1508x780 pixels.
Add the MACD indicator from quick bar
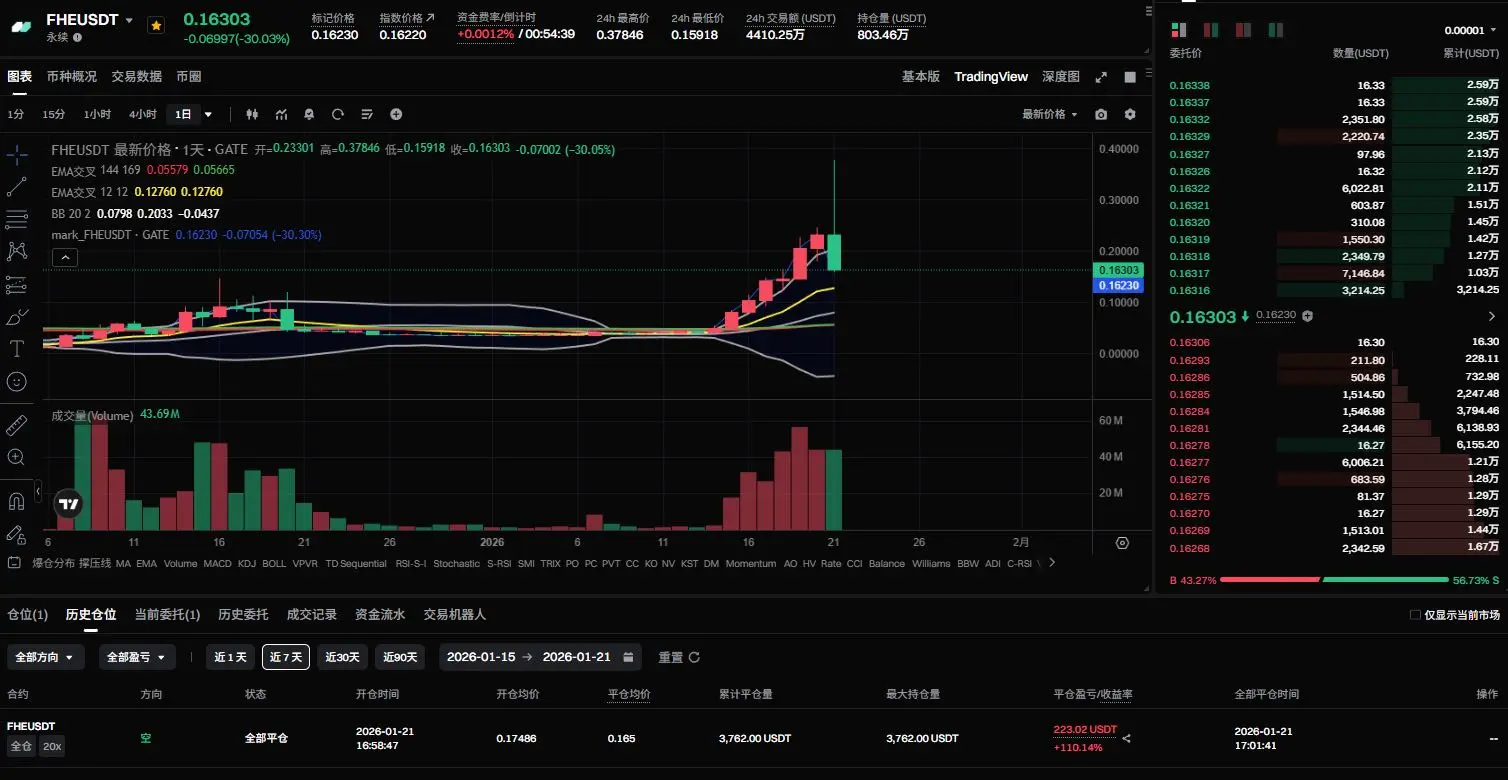click(x=217, y=563)
